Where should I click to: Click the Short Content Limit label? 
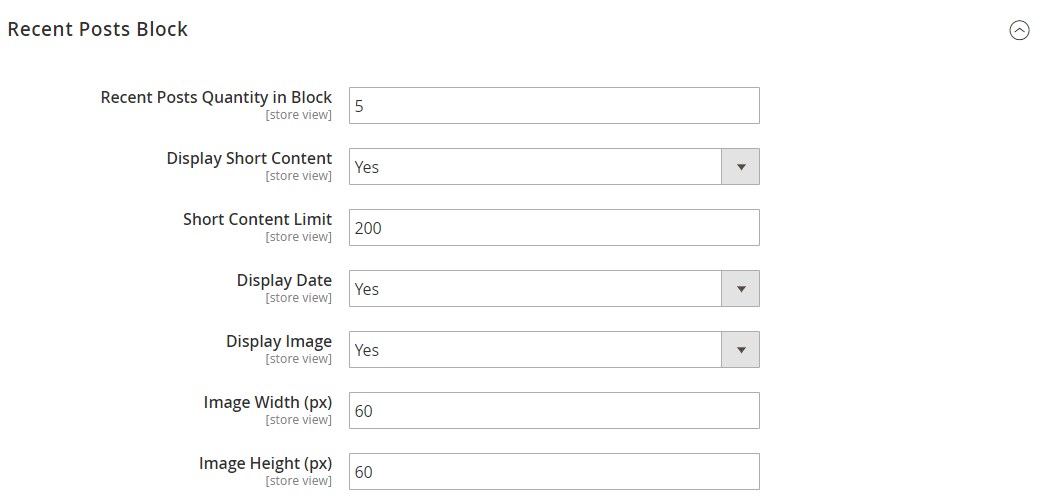tap(257, 219)
